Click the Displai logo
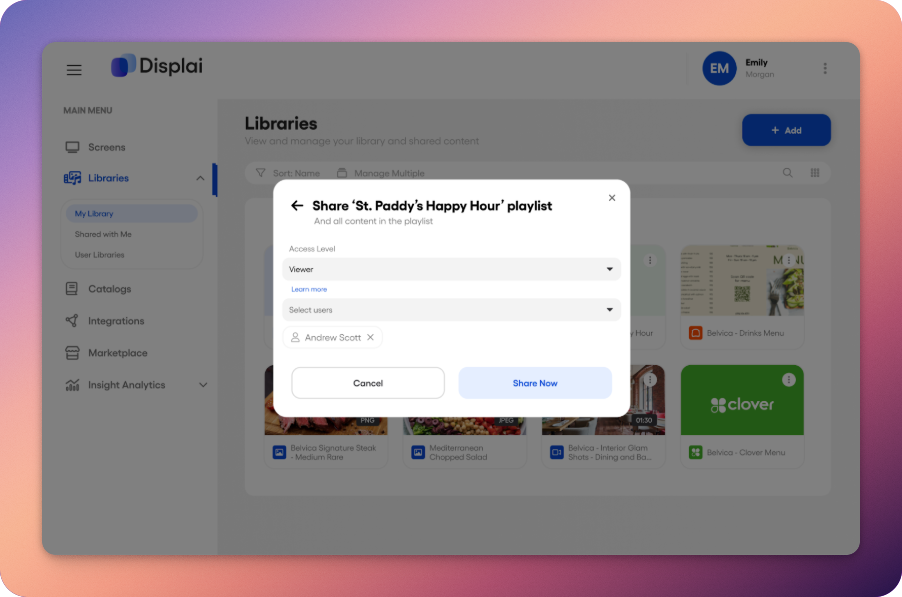 (156, 66)
